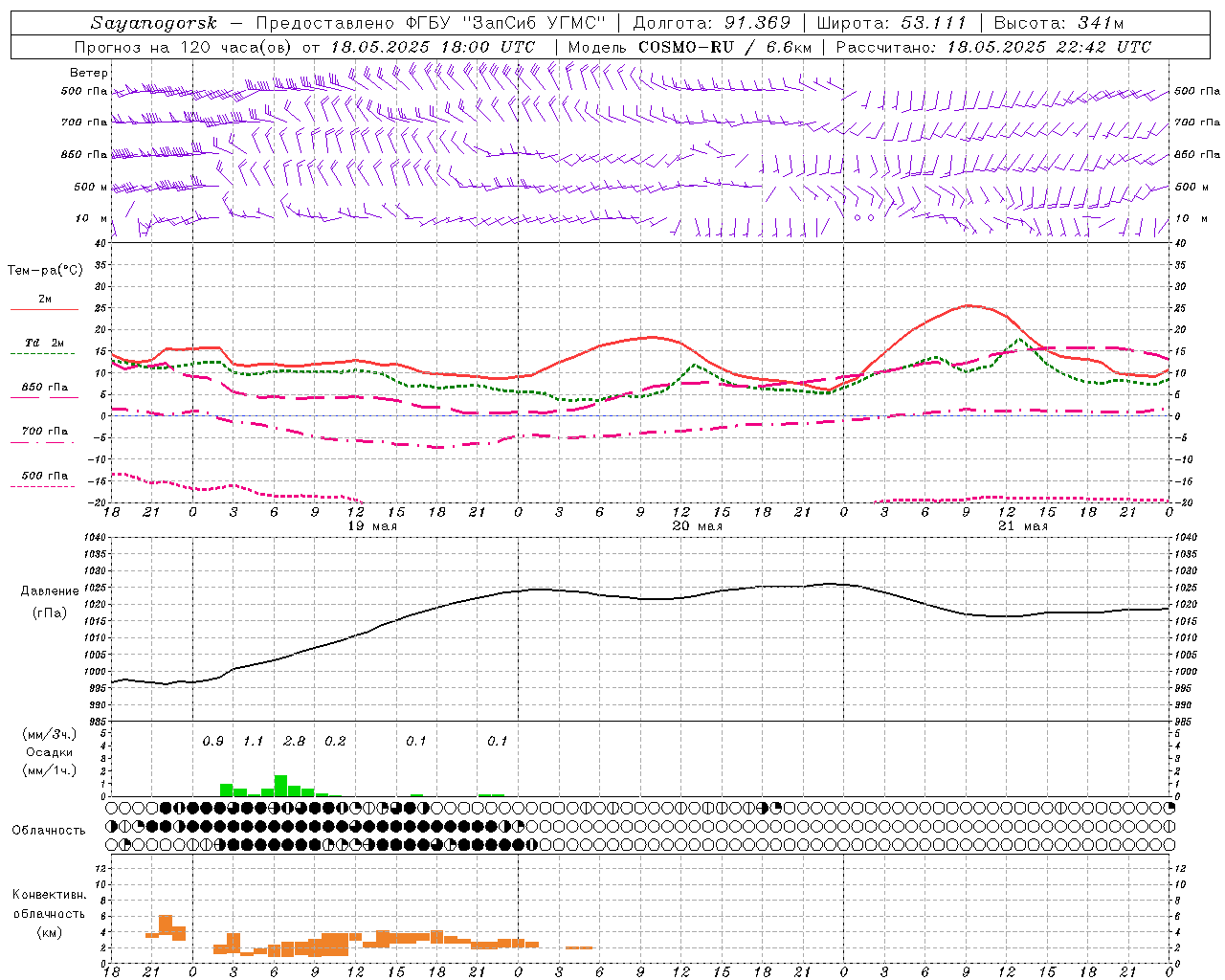Click the 21 мая date label

(x=1023, y=525)
